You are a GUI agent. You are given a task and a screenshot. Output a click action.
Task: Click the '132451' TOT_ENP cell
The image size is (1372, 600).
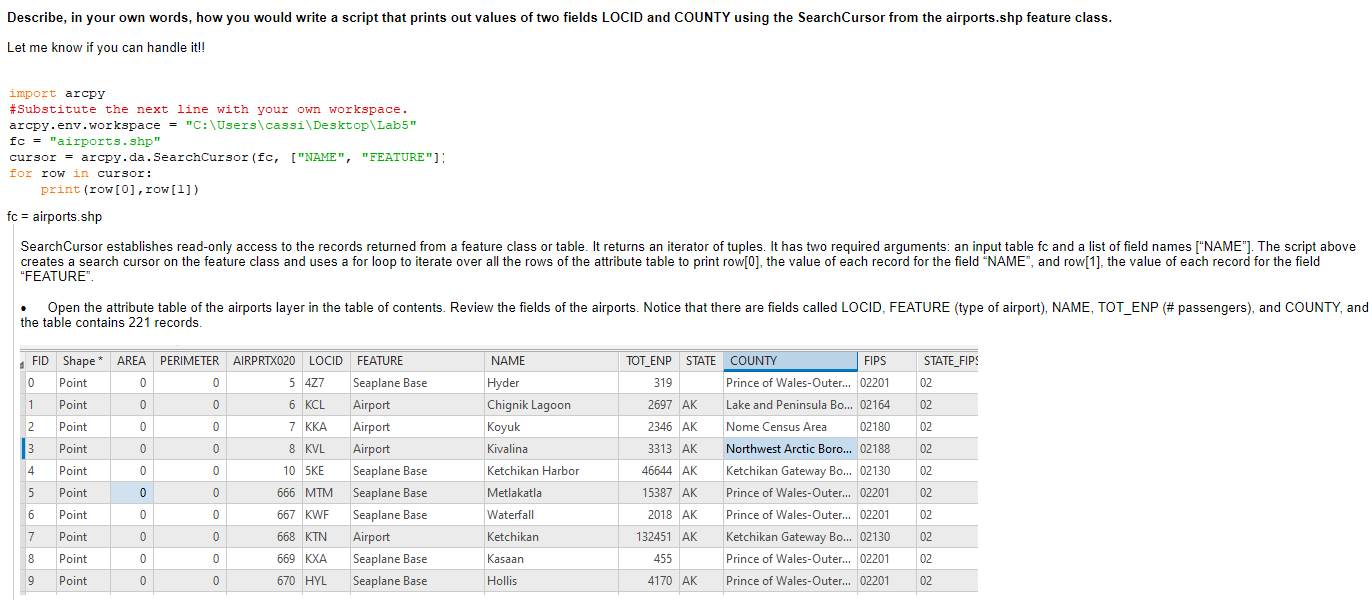point(649,537)
